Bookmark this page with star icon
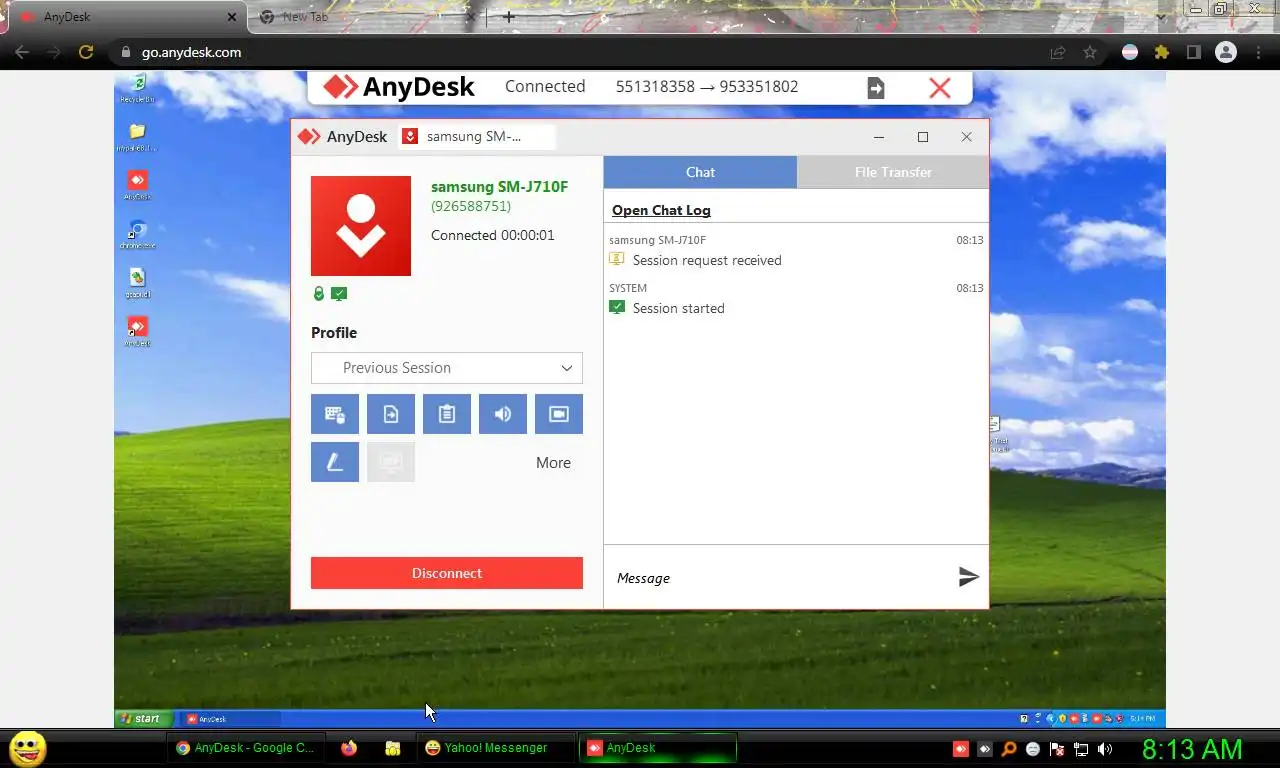The image size is (1280, 768). tap(1090, 52)
